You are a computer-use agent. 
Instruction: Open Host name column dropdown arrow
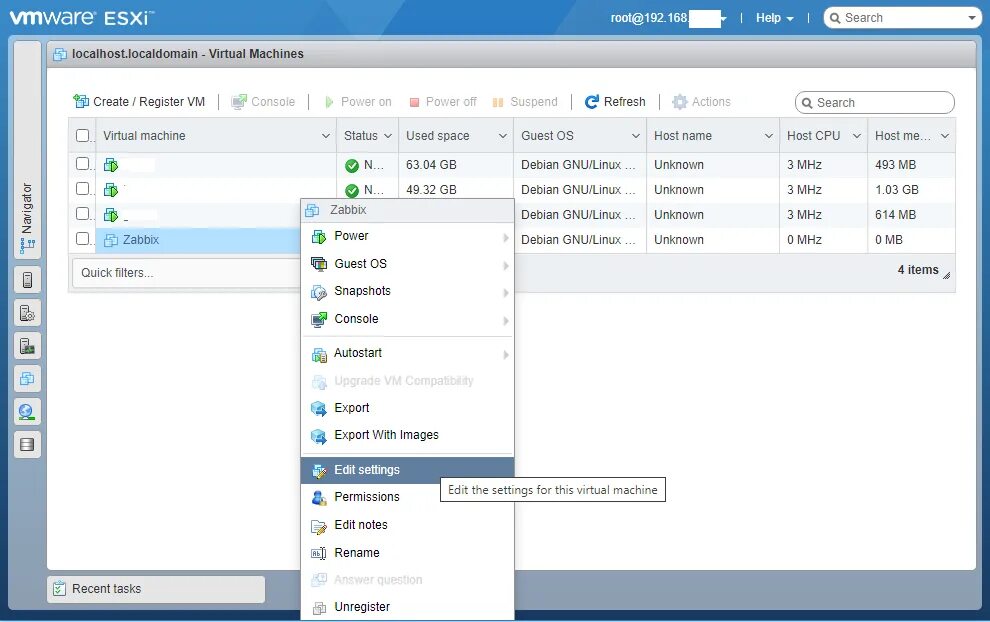pos(768,136)
